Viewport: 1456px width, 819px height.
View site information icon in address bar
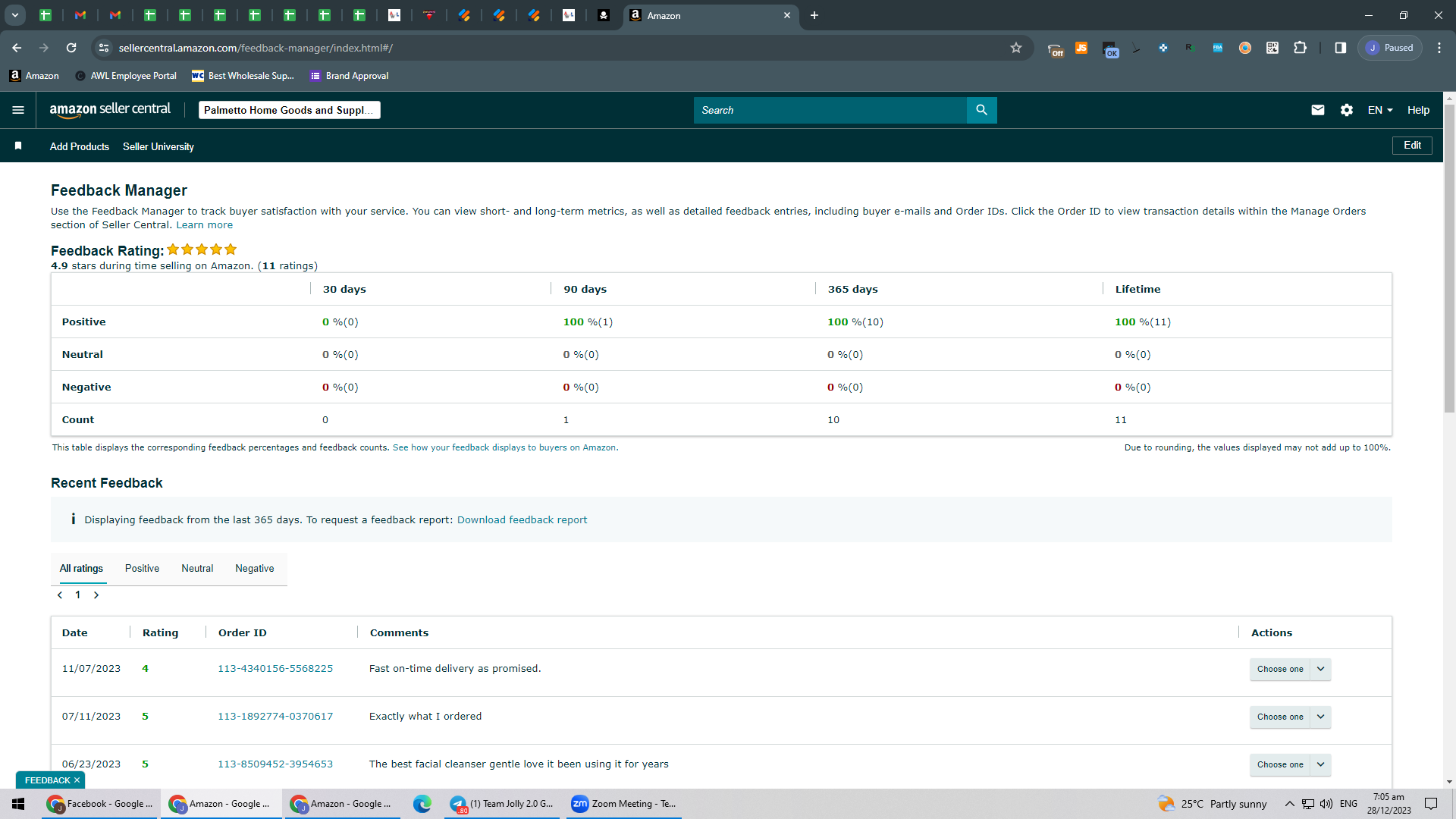tap(104, 48)
